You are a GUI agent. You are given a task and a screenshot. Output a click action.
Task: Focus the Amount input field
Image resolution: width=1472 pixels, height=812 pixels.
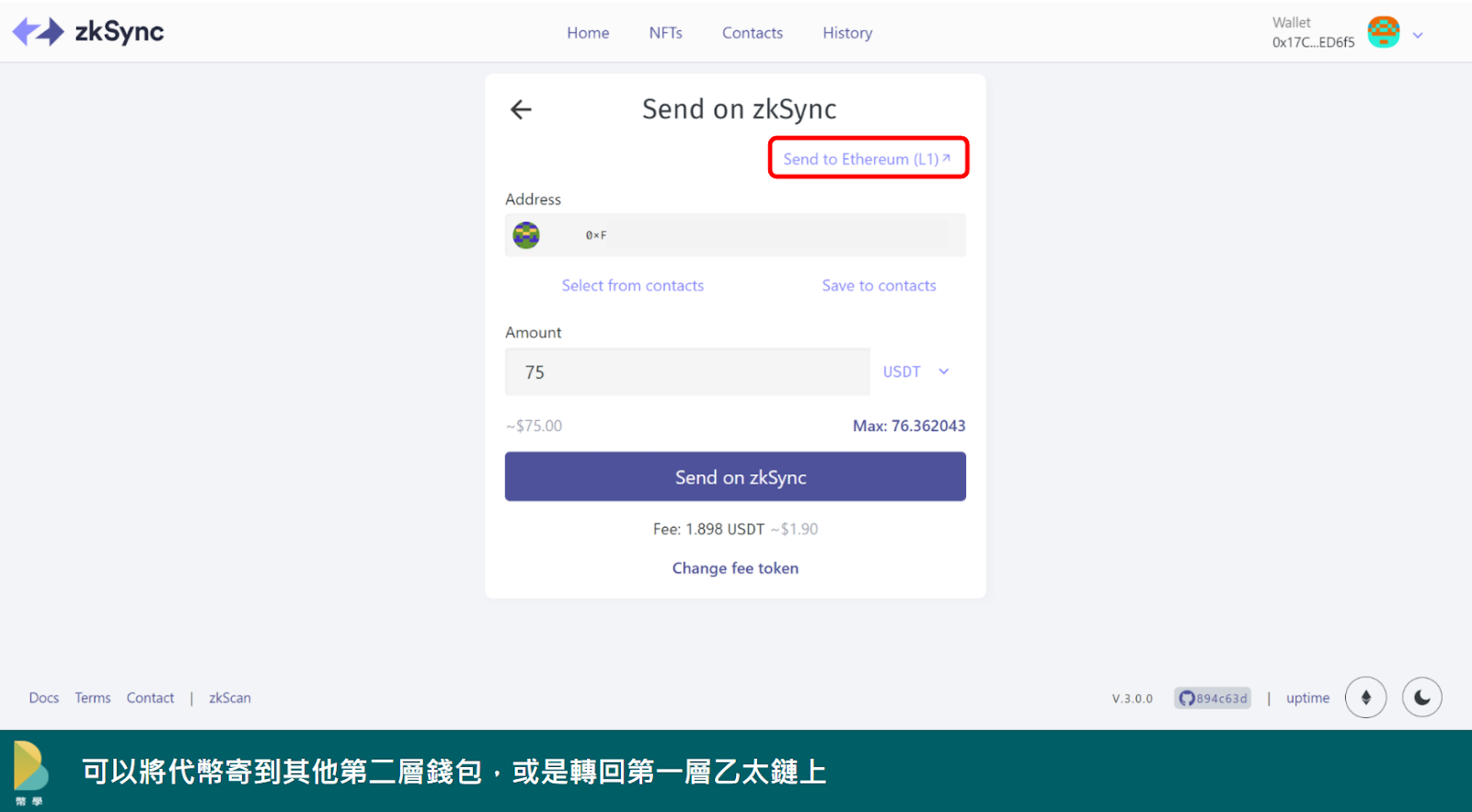pos(687,372)
